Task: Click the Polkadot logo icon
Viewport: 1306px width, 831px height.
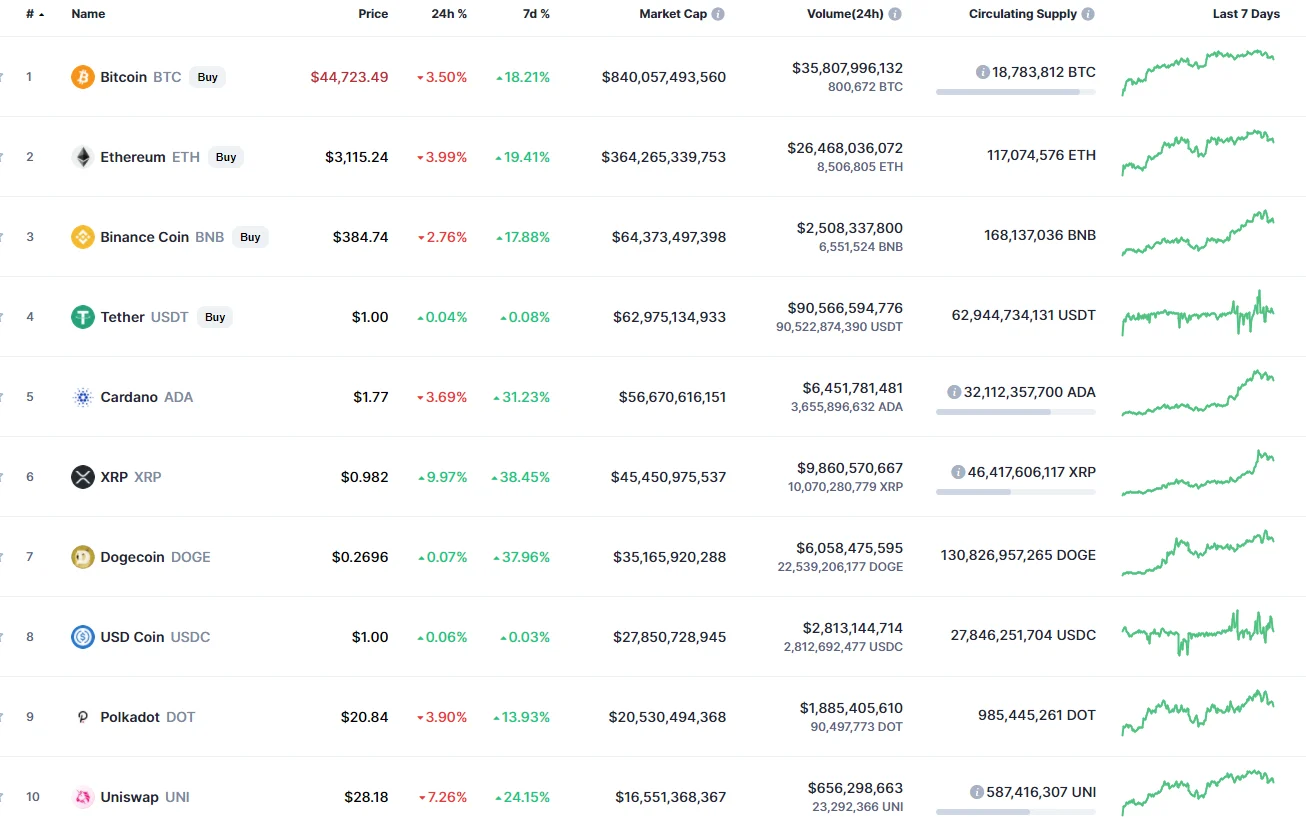Action: [83, 717]
